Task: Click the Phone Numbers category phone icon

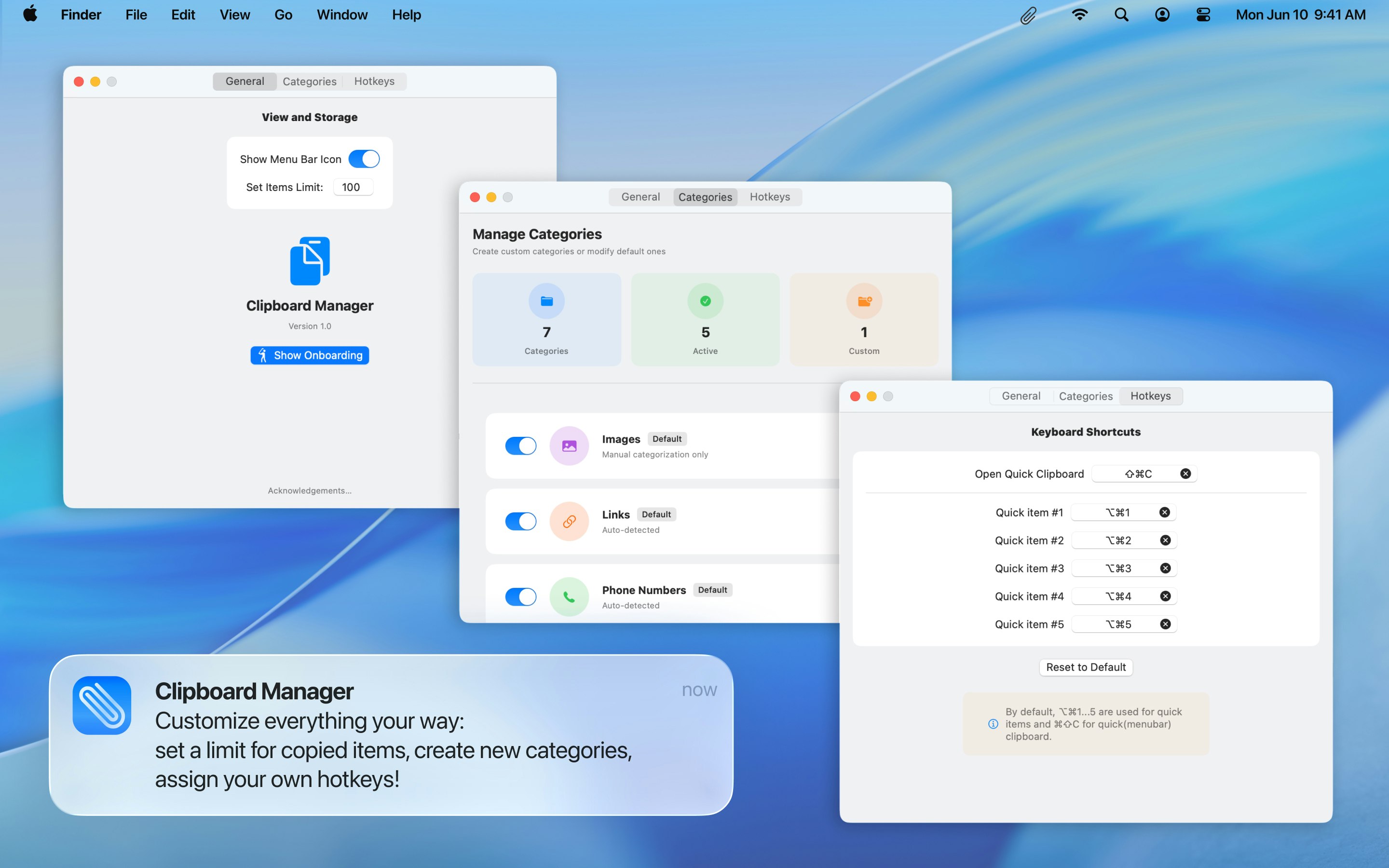Action: [x=568, y=597]
